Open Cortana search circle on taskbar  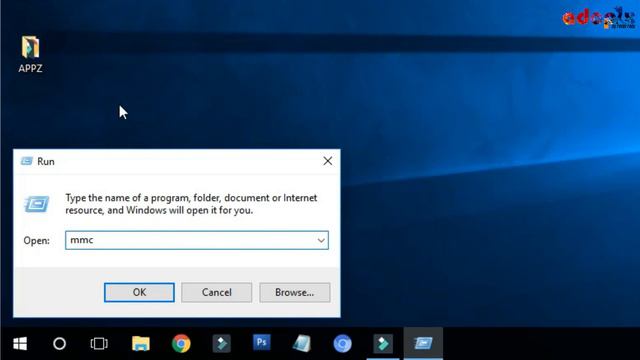tap(60, 344)
